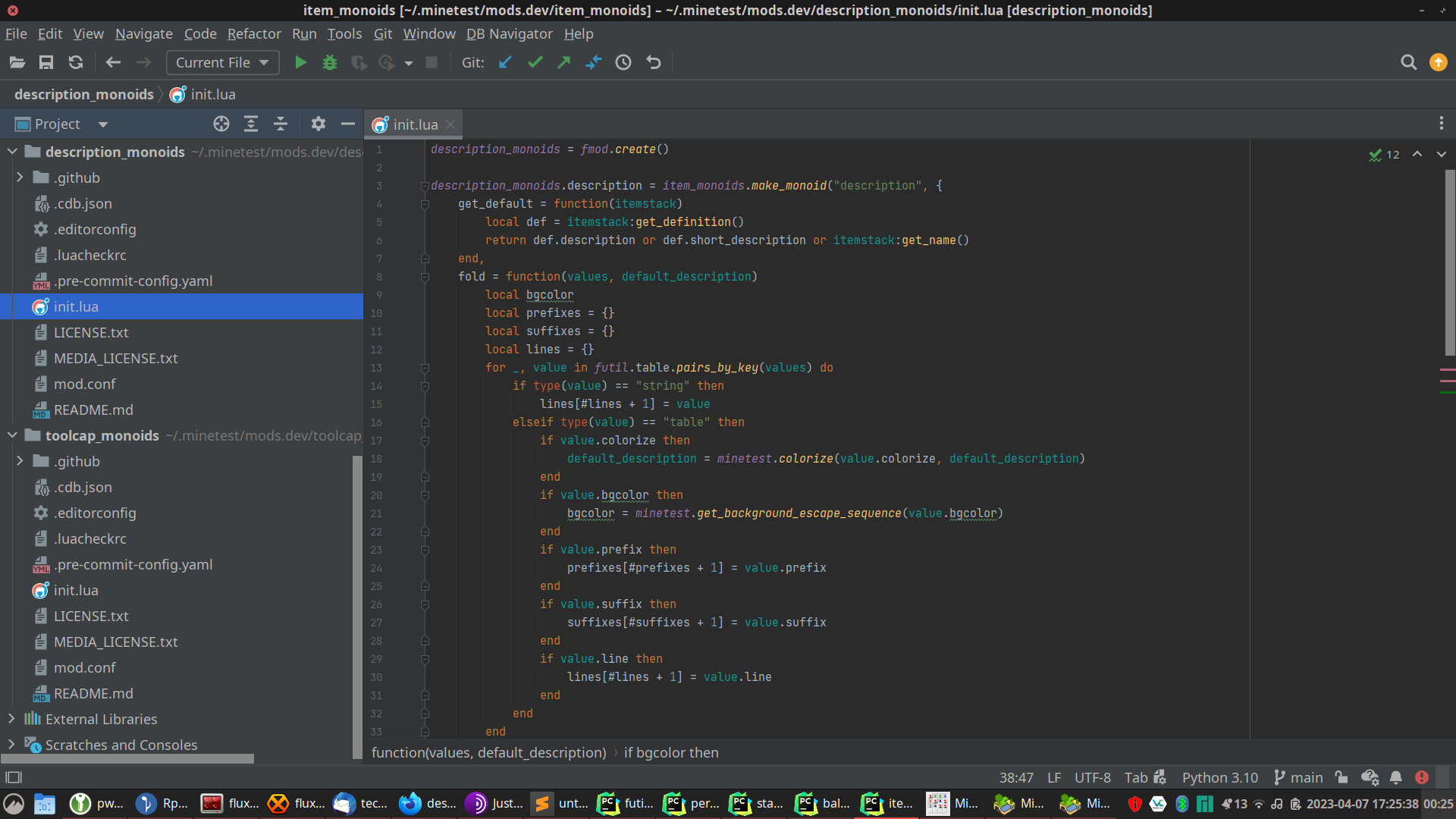
Task: Toggle tool windows button at bottom-left
Action: 14,777
